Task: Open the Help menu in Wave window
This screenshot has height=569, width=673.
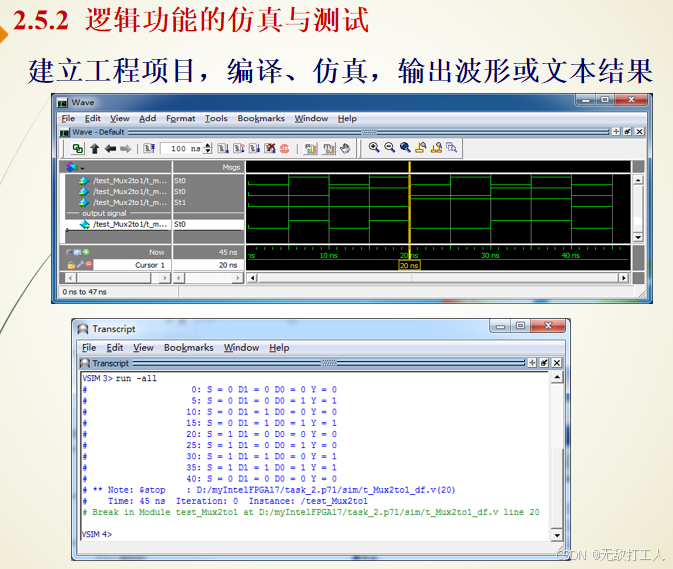Action: coord(347,118)
